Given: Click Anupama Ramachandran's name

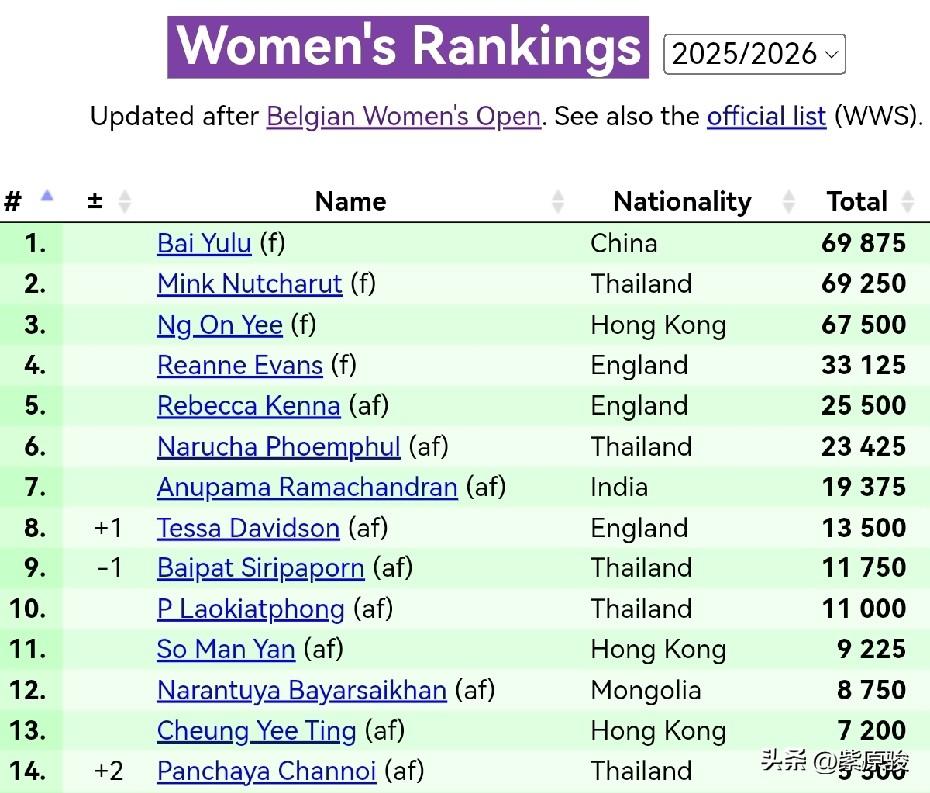Looking at the screenshot, I should [306, 487].
